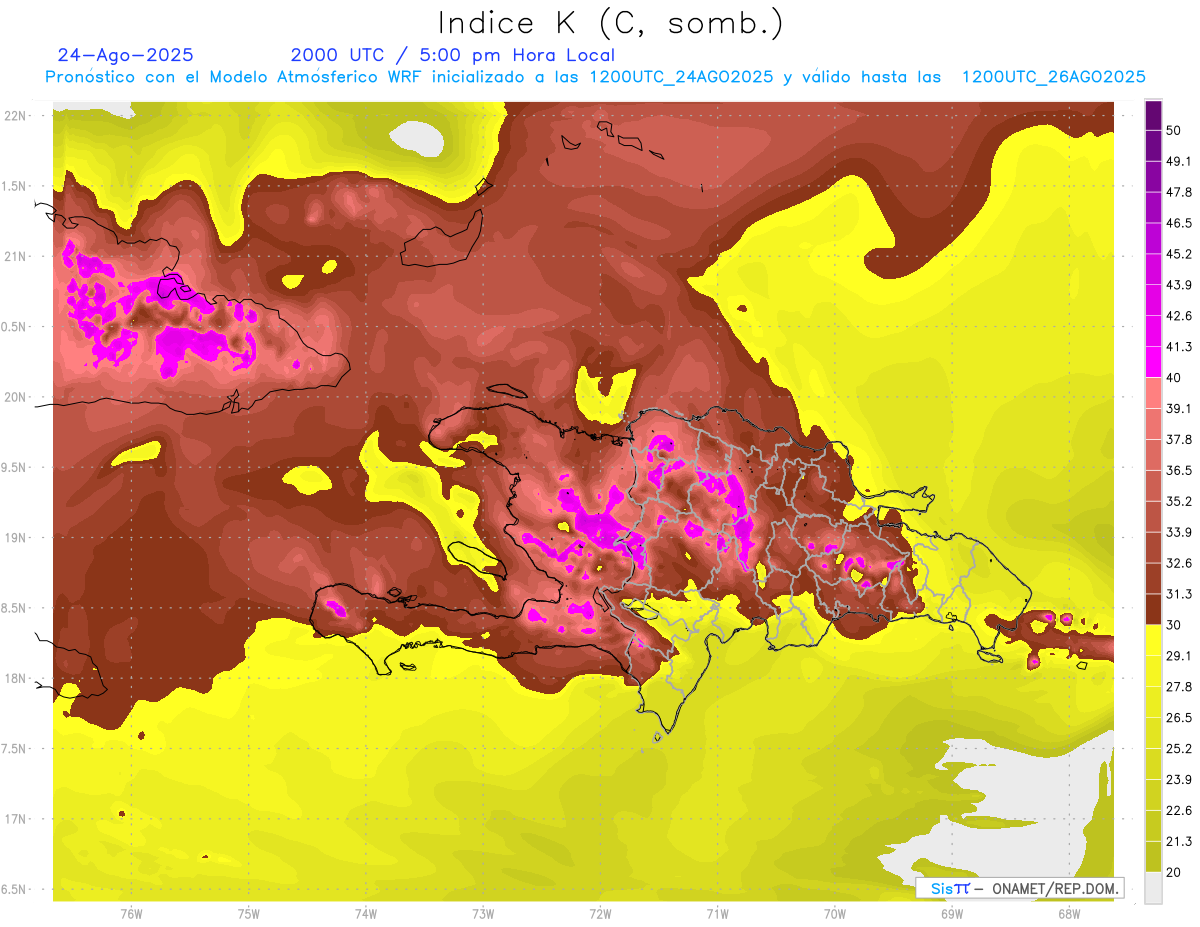Click the latitude axis label "22N"
1200x927 pixels.
click(15, 115)
